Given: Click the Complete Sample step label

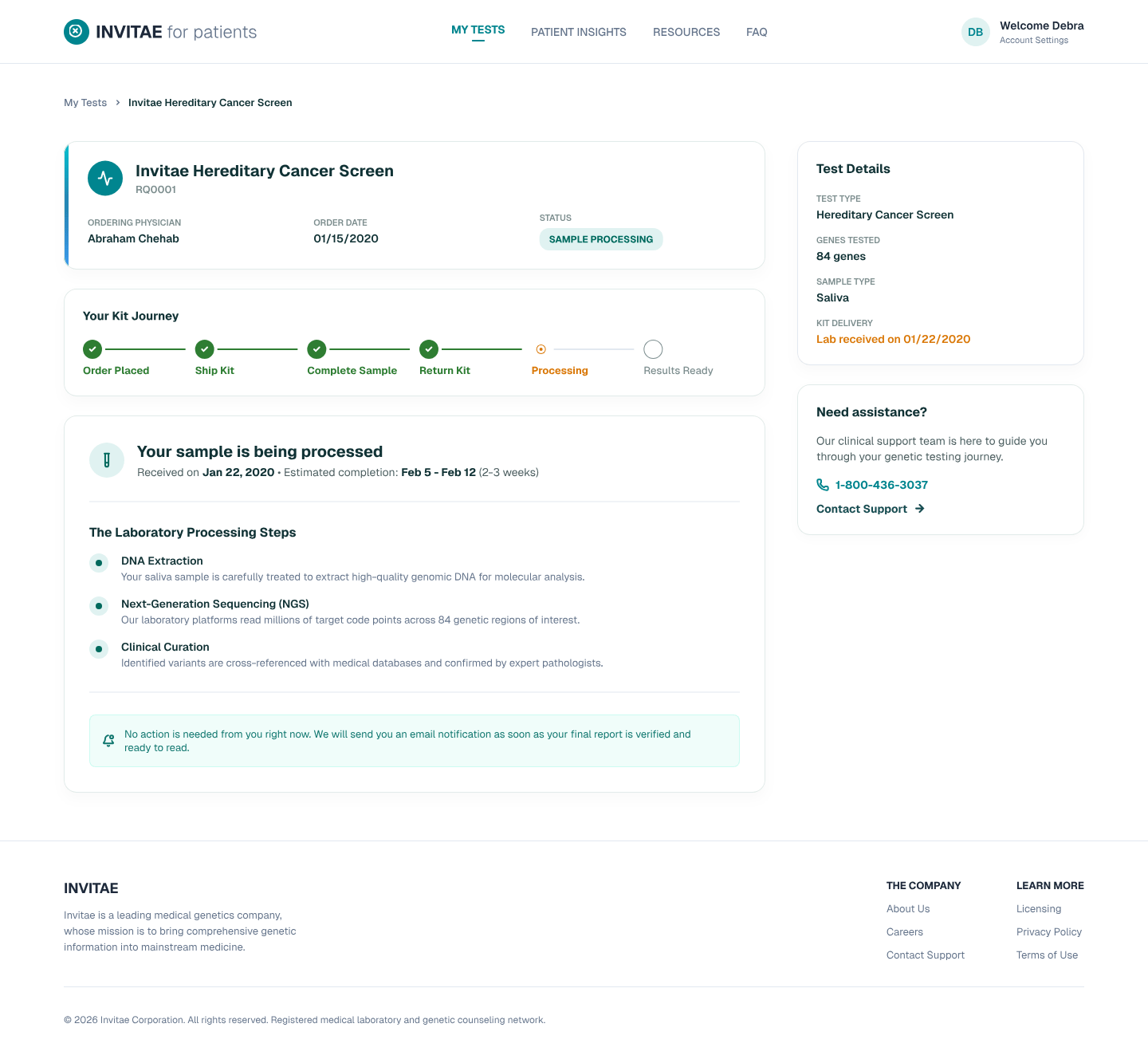Looking at the screenshot, I should point(352,371).
